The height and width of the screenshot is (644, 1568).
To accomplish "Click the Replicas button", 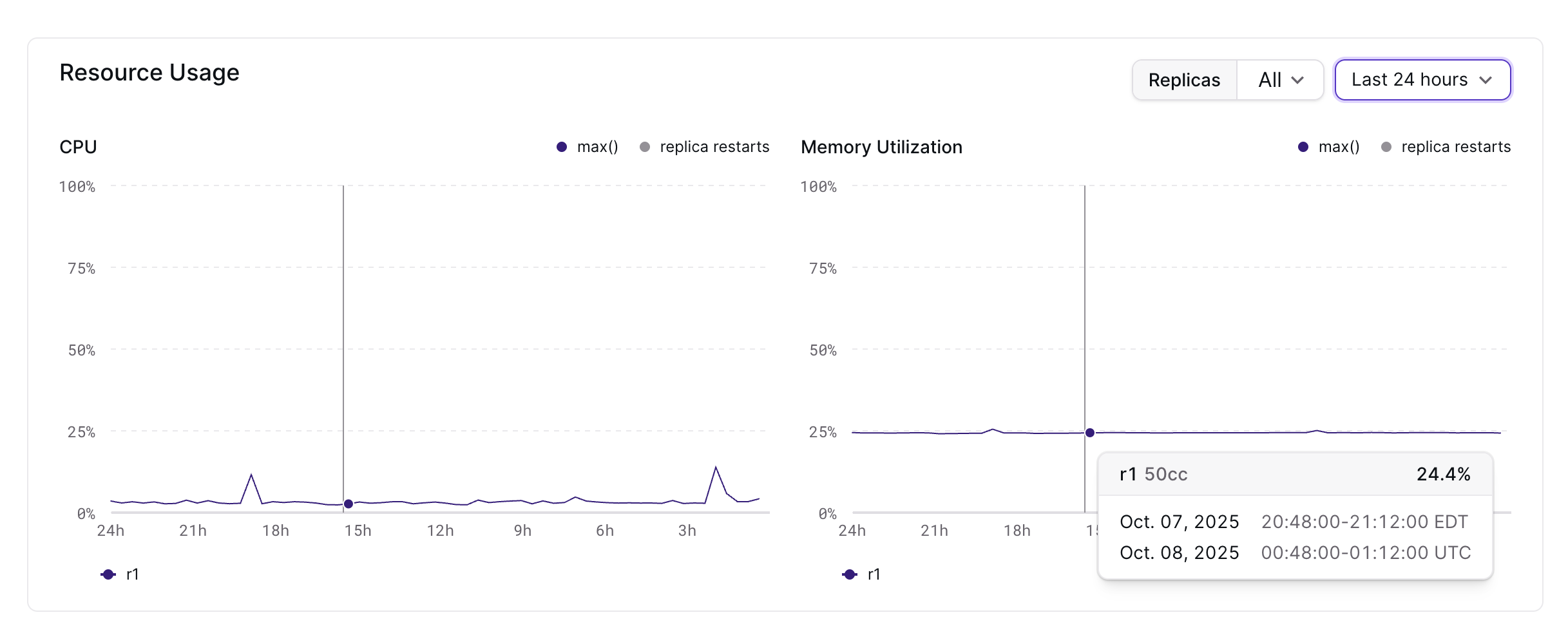I will click(x=1183, y=80).
